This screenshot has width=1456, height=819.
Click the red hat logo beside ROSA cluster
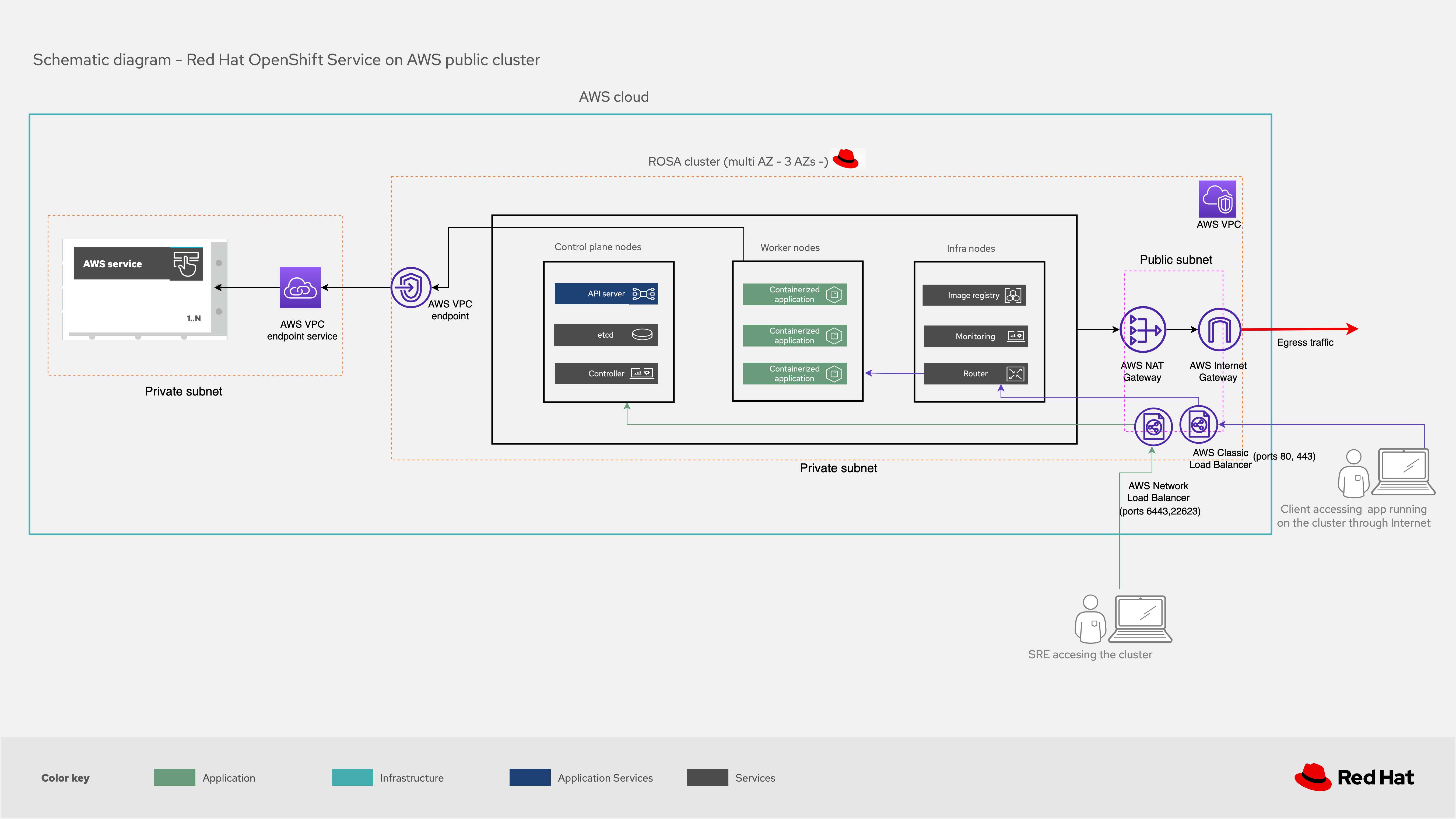pos(845,159)
